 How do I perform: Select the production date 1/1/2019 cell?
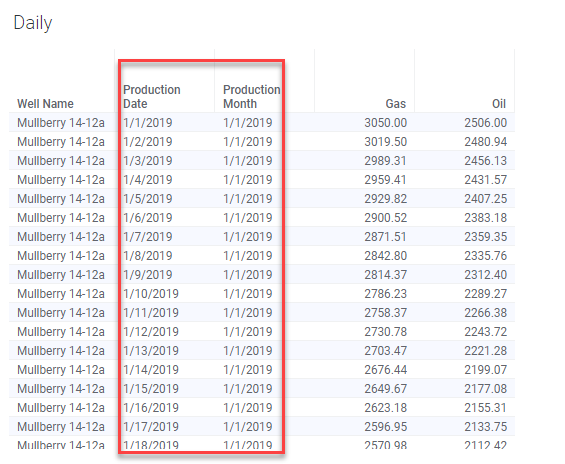[x=148, y=123]
